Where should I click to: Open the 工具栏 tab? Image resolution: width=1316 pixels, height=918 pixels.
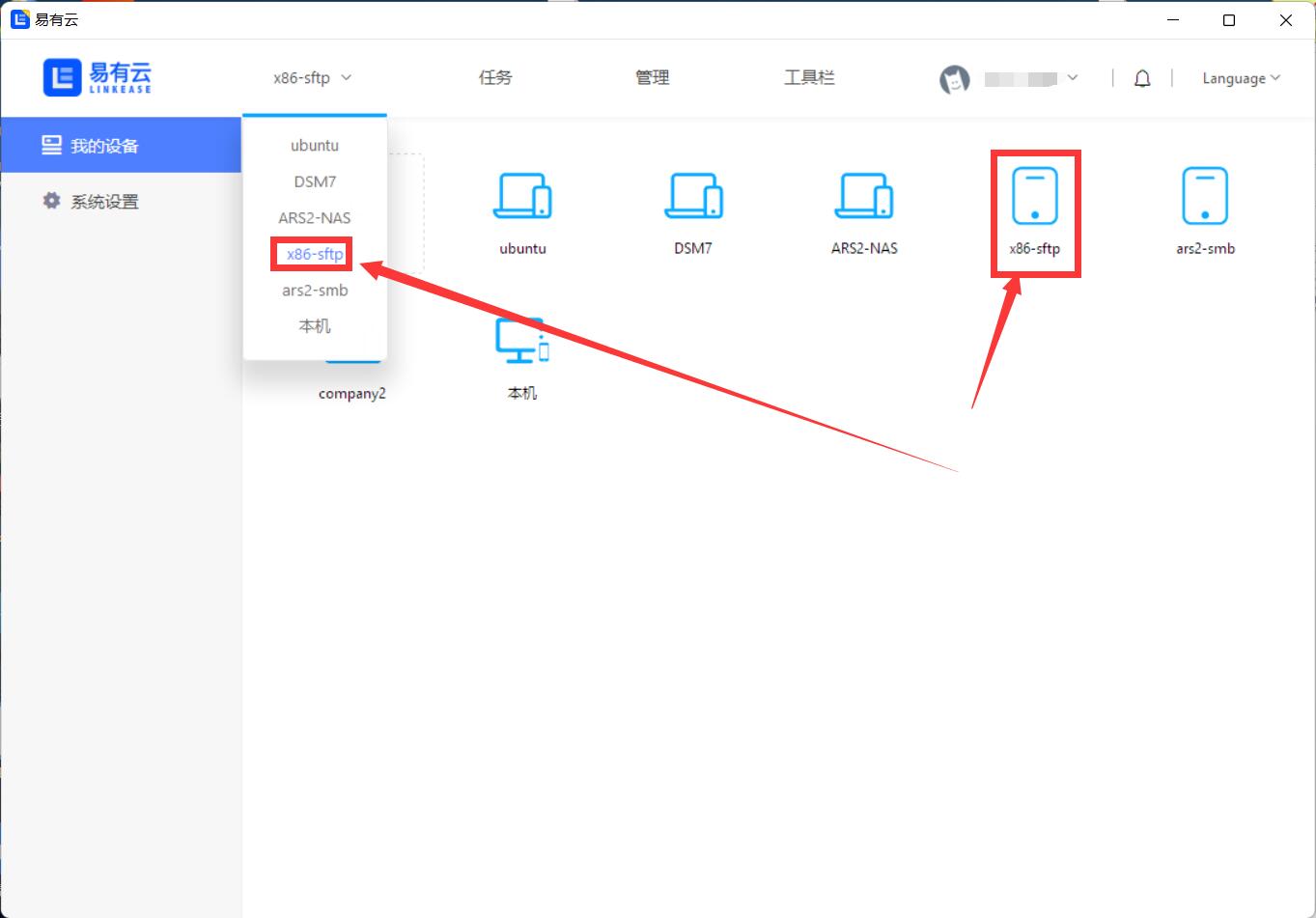point(809,78)
